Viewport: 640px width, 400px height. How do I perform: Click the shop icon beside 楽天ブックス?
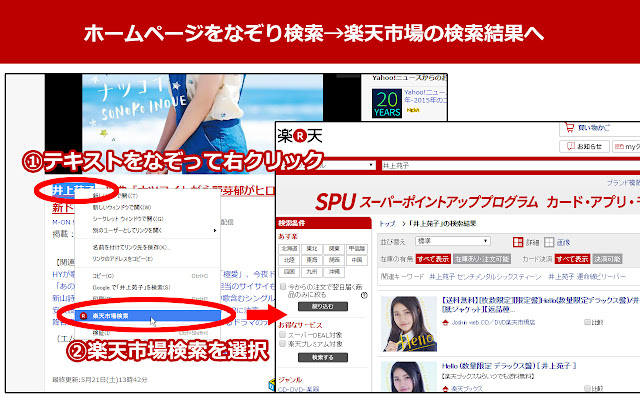pos(446,388)
